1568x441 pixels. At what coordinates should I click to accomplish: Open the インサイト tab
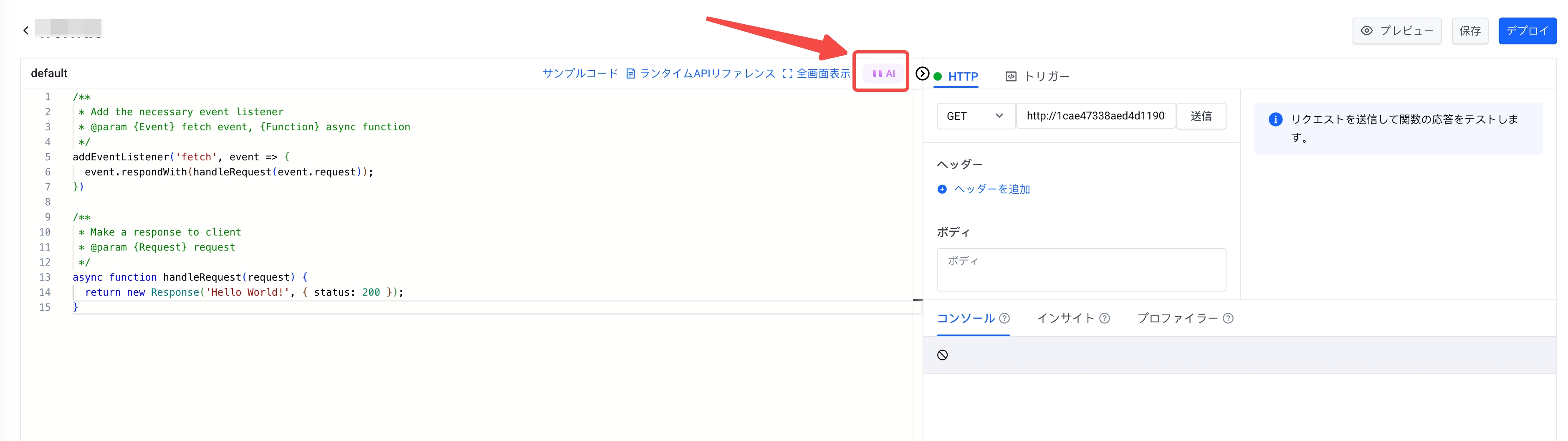tap(1065, 319)
